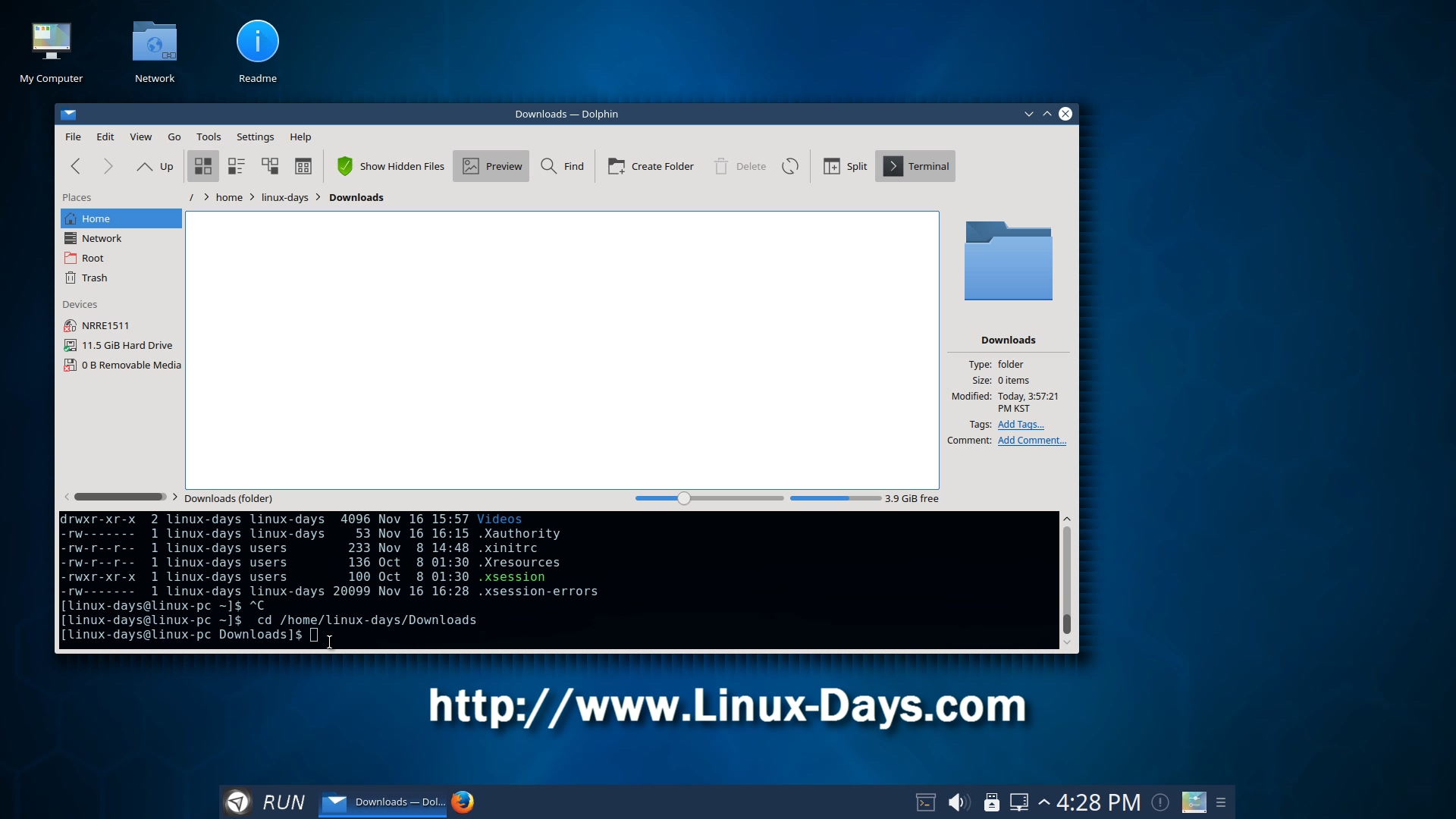The height and width of the screenshot is (819, 1456).
Task: Open My Computer desktop icon
Action: [x=51, y=52]
